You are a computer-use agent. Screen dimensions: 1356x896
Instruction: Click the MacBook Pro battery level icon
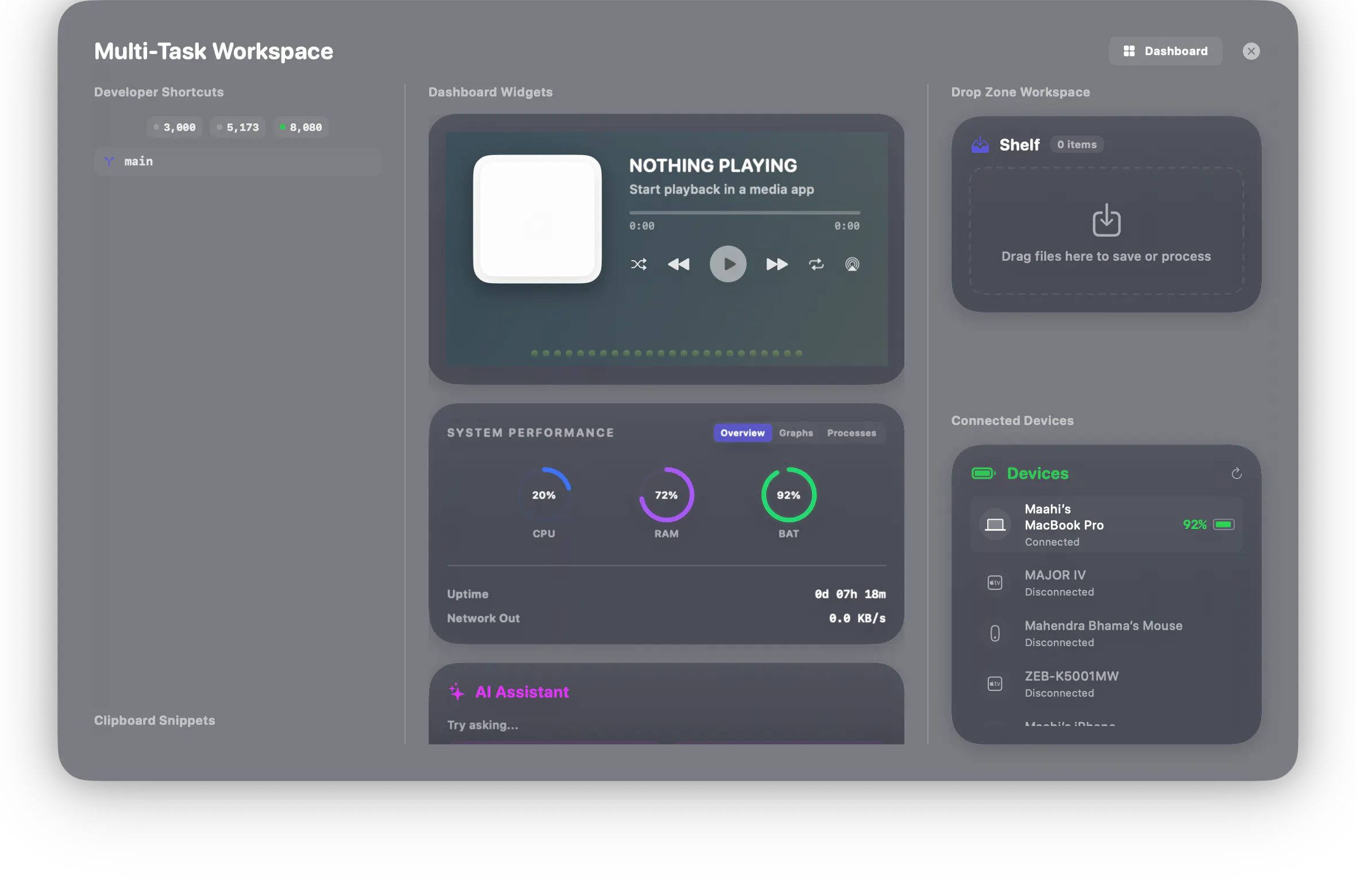[1224, 524]
